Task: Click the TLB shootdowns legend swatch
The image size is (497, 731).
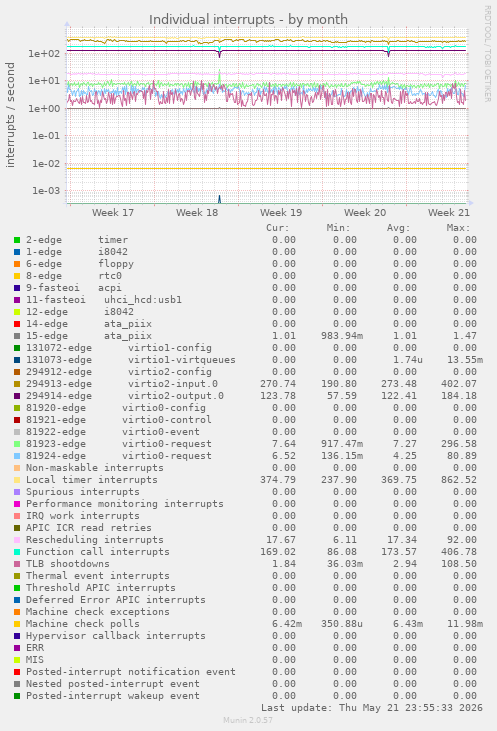Action: 17,564
